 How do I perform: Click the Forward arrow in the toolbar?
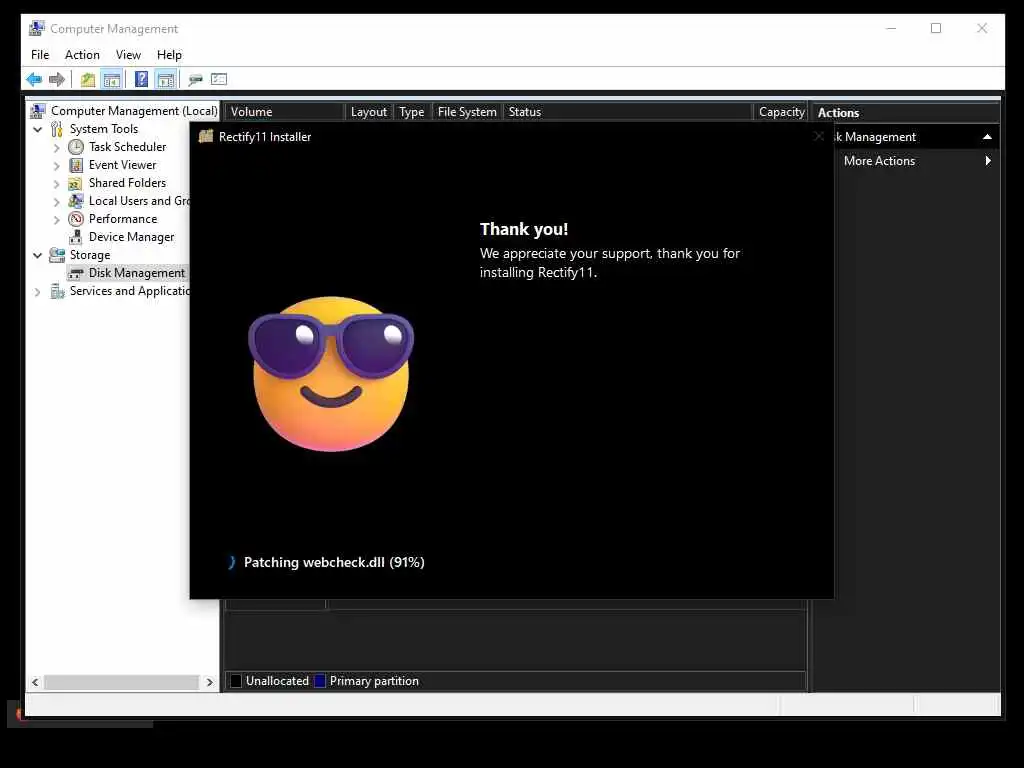(x=57, y=80)
